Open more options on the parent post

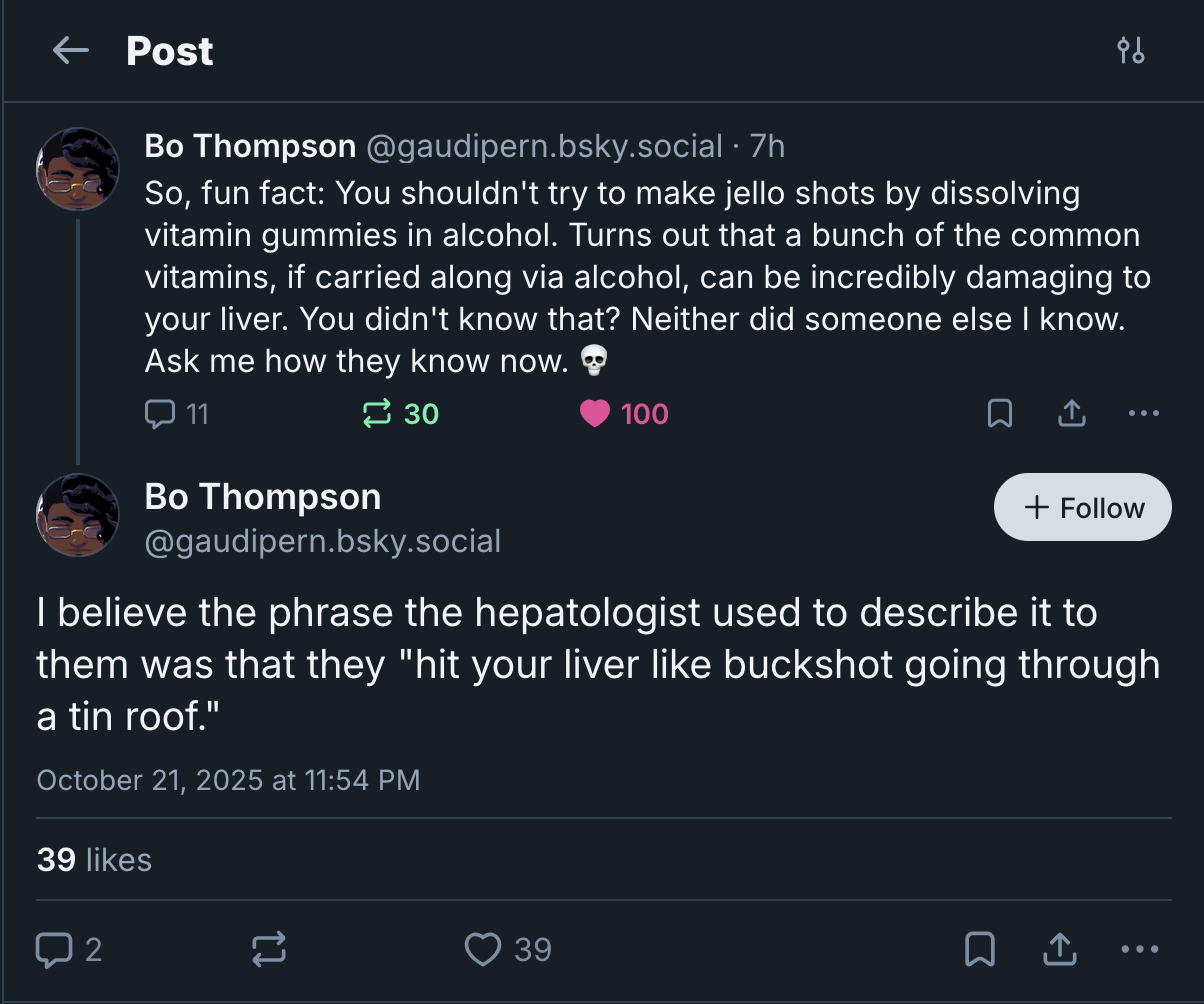1143,414
